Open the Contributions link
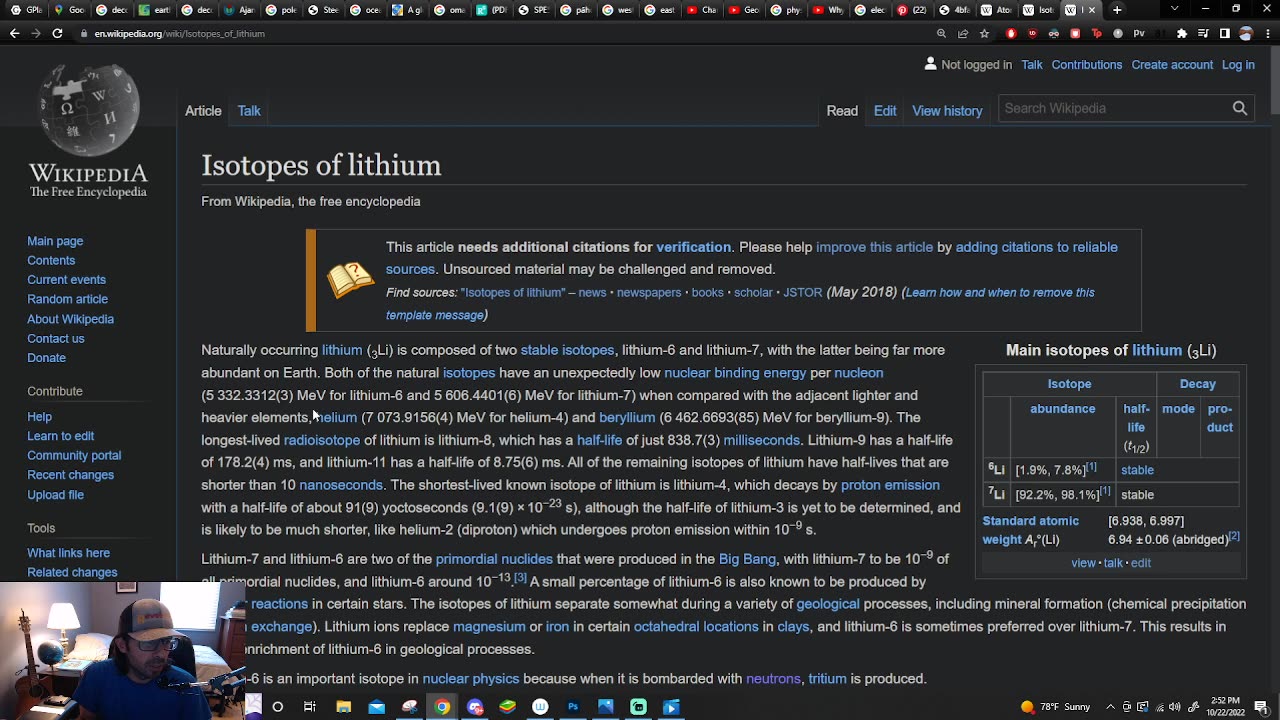 1086,65
